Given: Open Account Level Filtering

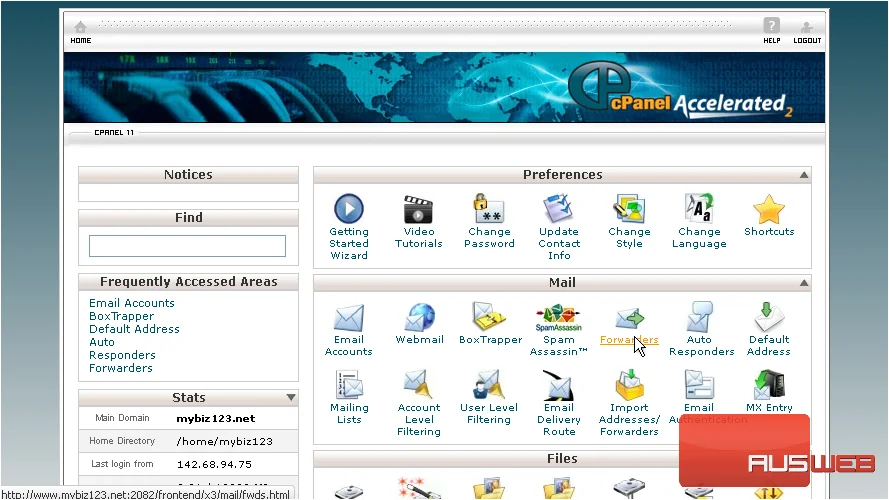Looking at the screenshot, I should click(418, 384).
